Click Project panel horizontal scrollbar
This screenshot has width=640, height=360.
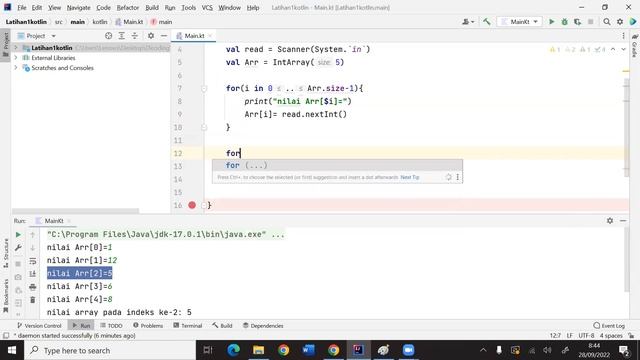click(x=76, y=211)
